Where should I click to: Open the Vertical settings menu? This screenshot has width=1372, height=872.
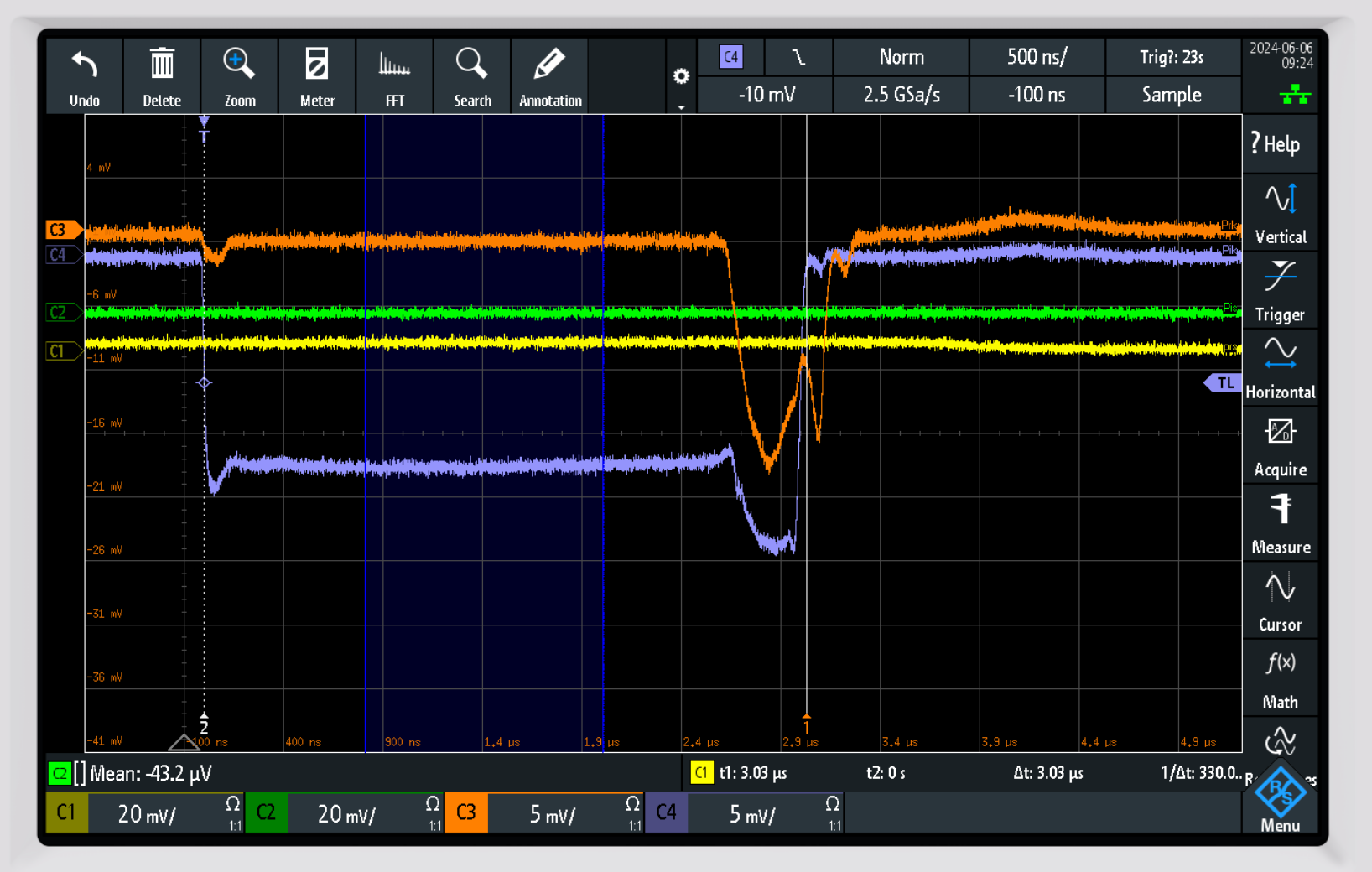point(1280,213)
